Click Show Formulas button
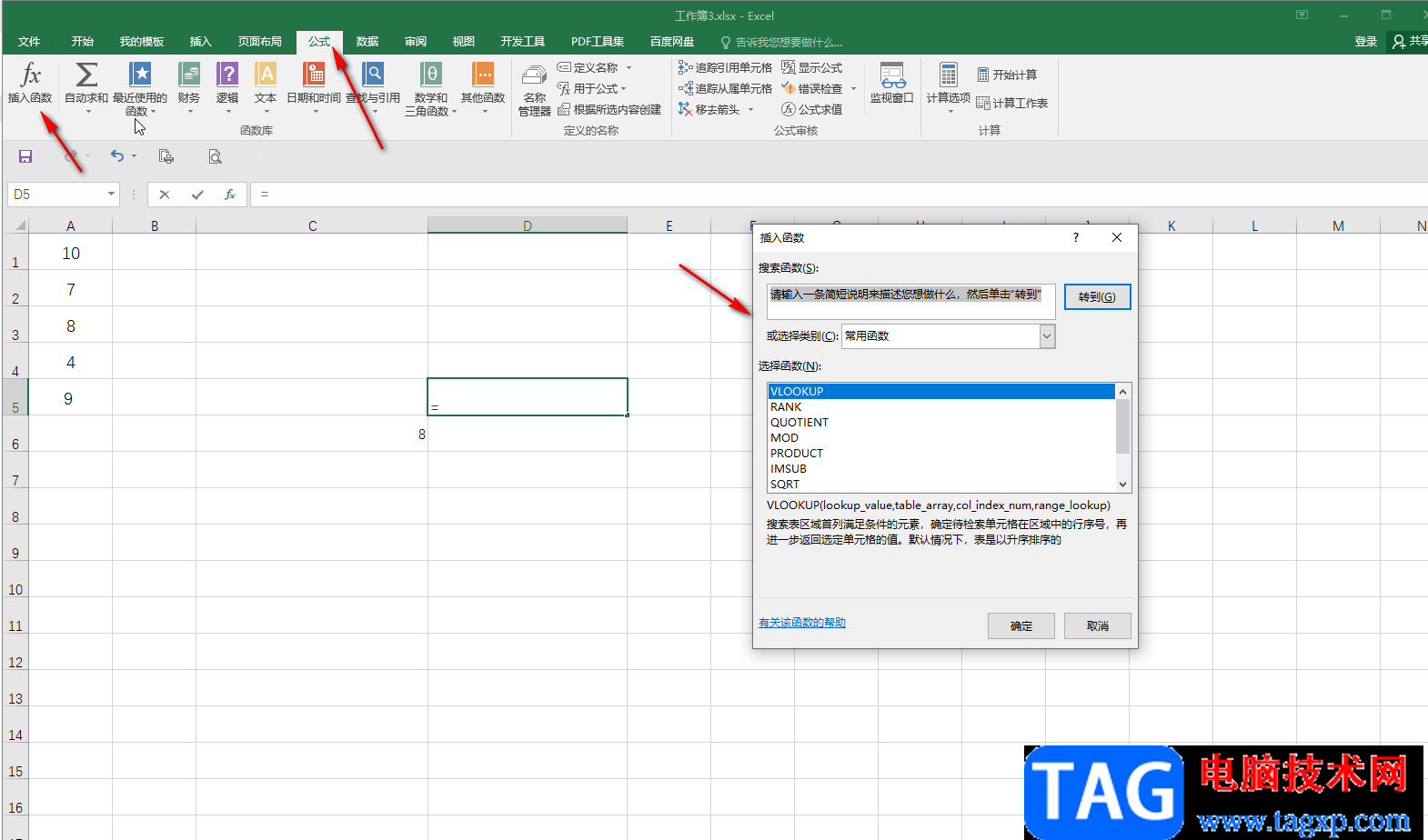The image size is (1428, 840). point(812,67)
